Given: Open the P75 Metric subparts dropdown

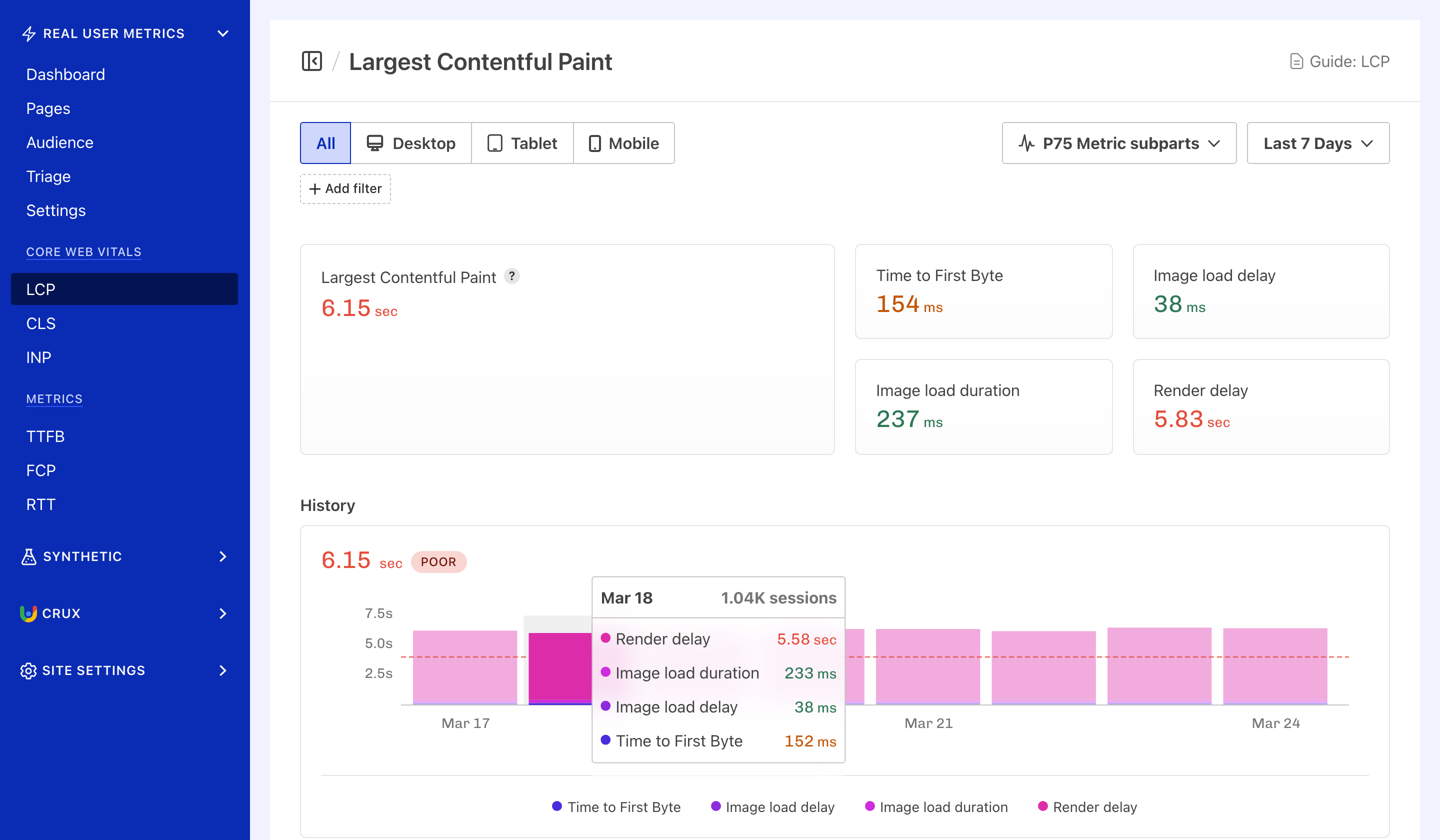Looking at the screenshot, I should tap(1118, 143).
